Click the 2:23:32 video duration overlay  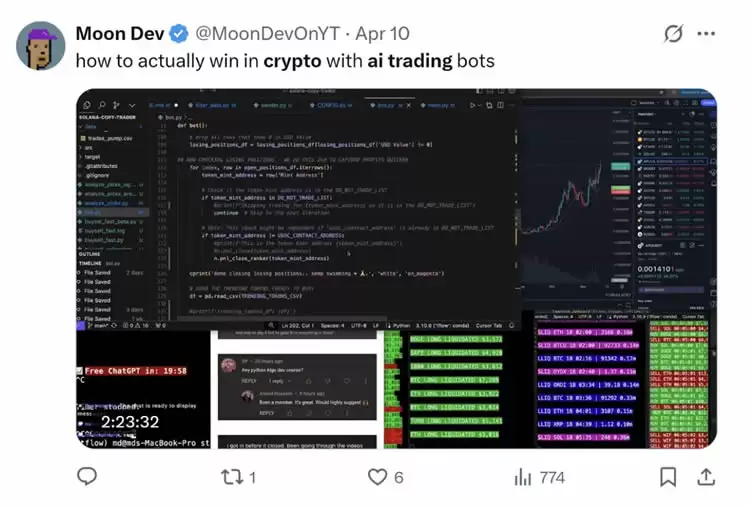pyautogui.click(x=130, y=422)
